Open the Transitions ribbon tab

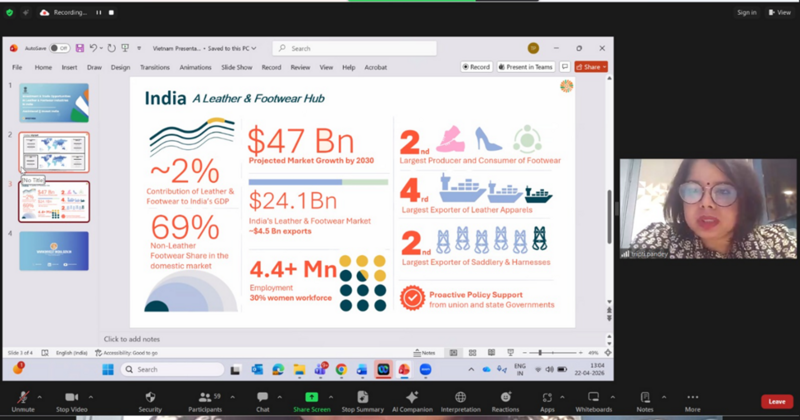(155, 67)
